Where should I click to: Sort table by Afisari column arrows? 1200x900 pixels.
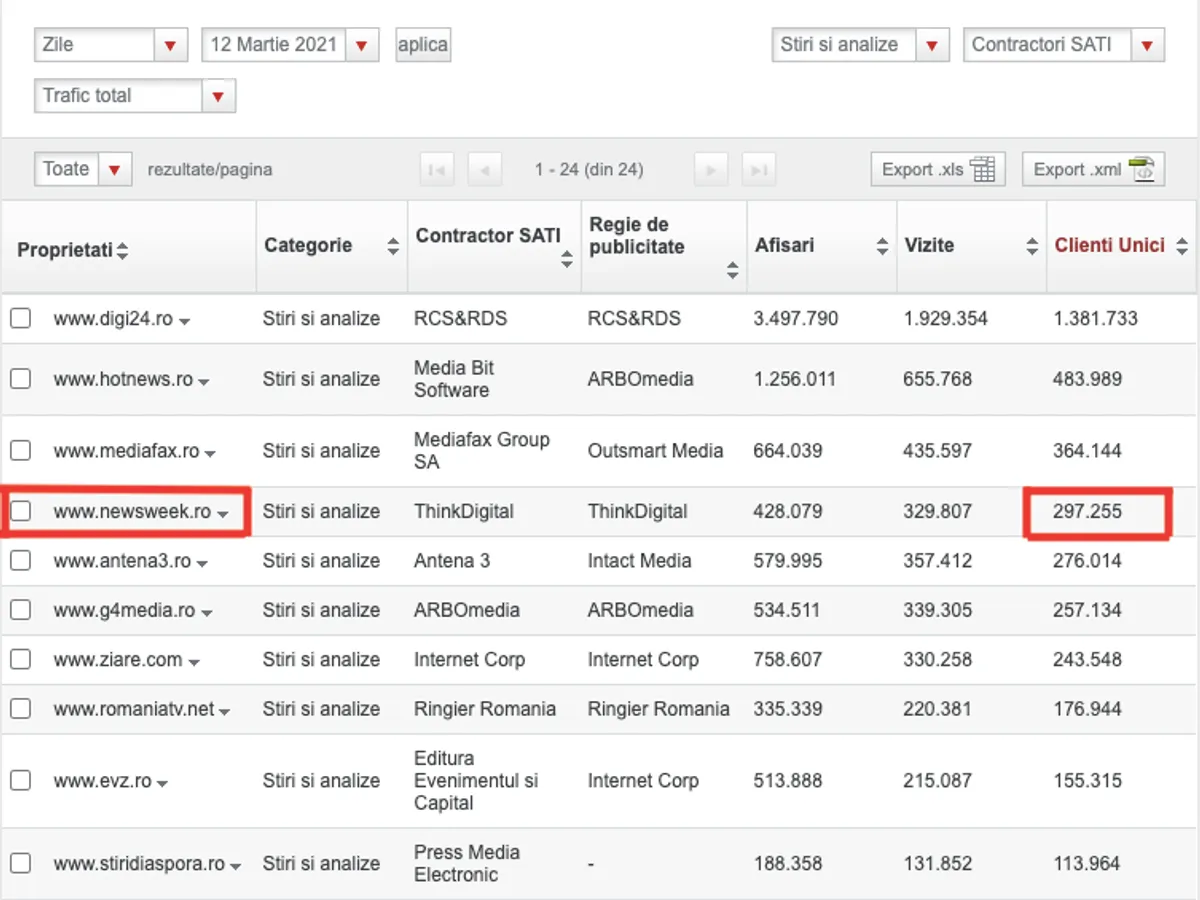(882, 246)
